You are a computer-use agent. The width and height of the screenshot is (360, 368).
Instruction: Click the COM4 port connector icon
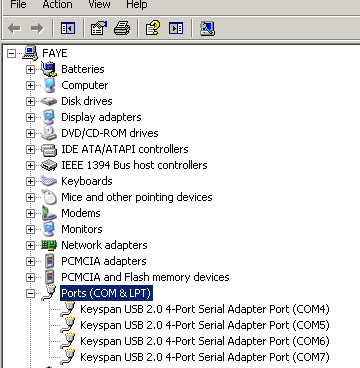coord(68,309)
